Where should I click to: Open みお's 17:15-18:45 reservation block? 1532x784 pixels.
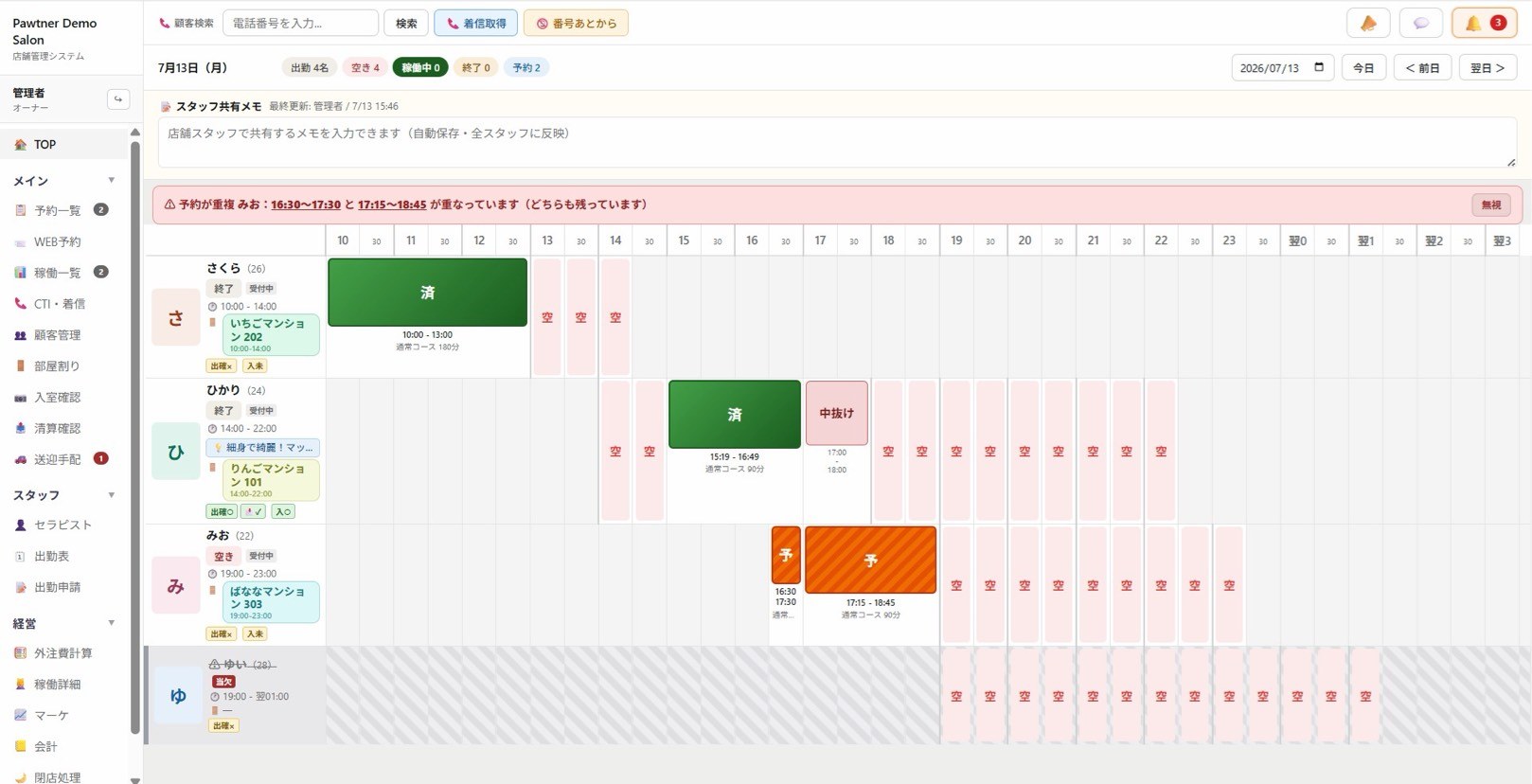(871, 561)
